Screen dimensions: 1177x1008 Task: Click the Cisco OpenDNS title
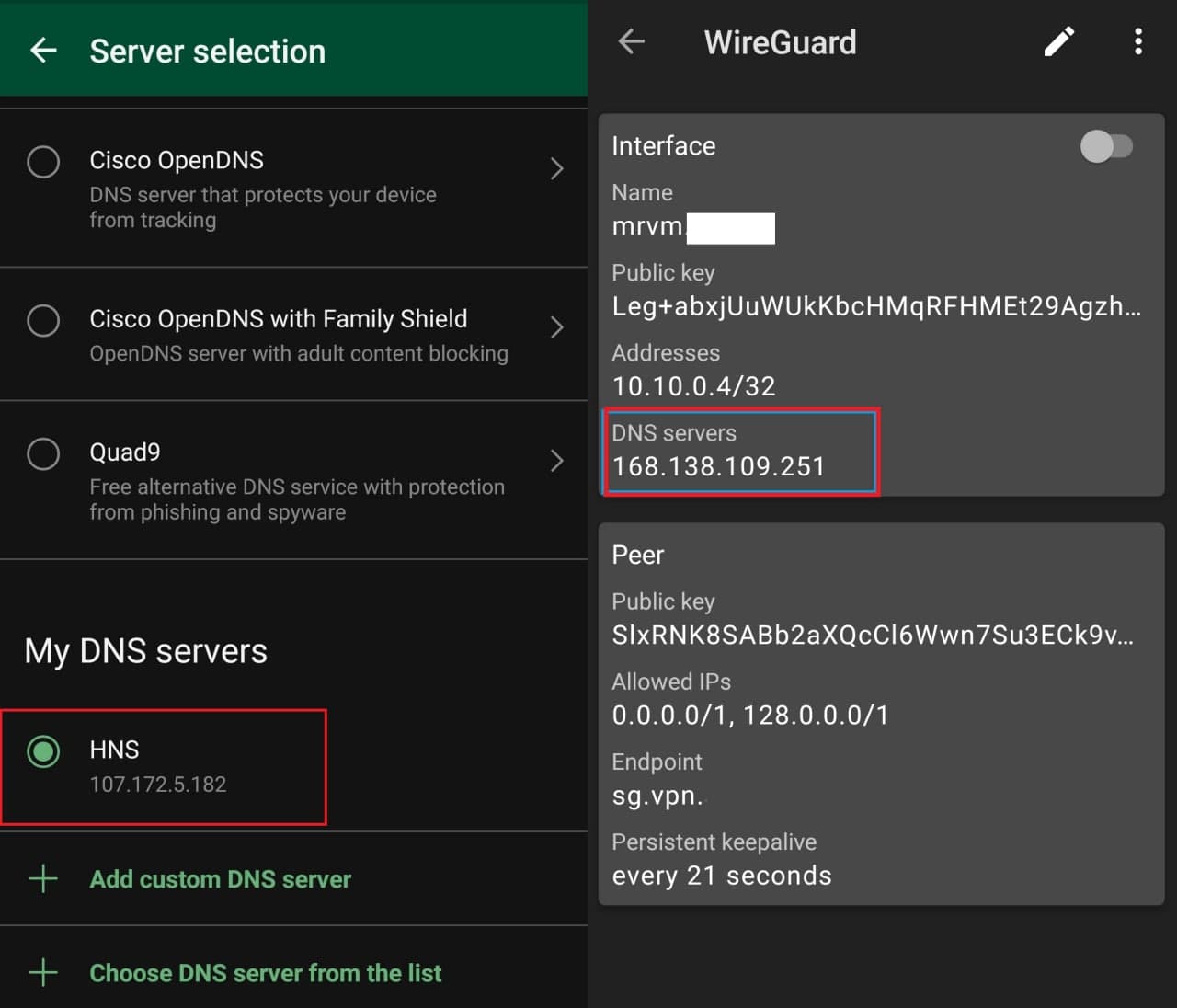pyautogui.click(x=177, y=160)
